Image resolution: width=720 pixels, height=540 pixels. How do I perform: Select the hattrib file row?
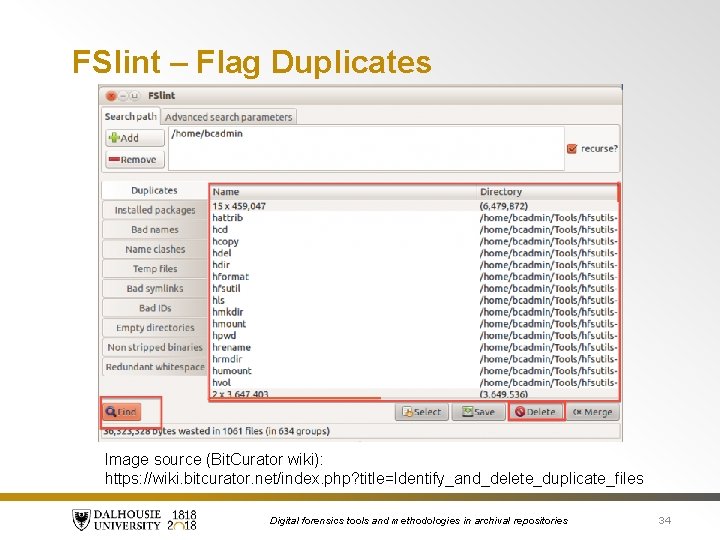pos(414,218)
